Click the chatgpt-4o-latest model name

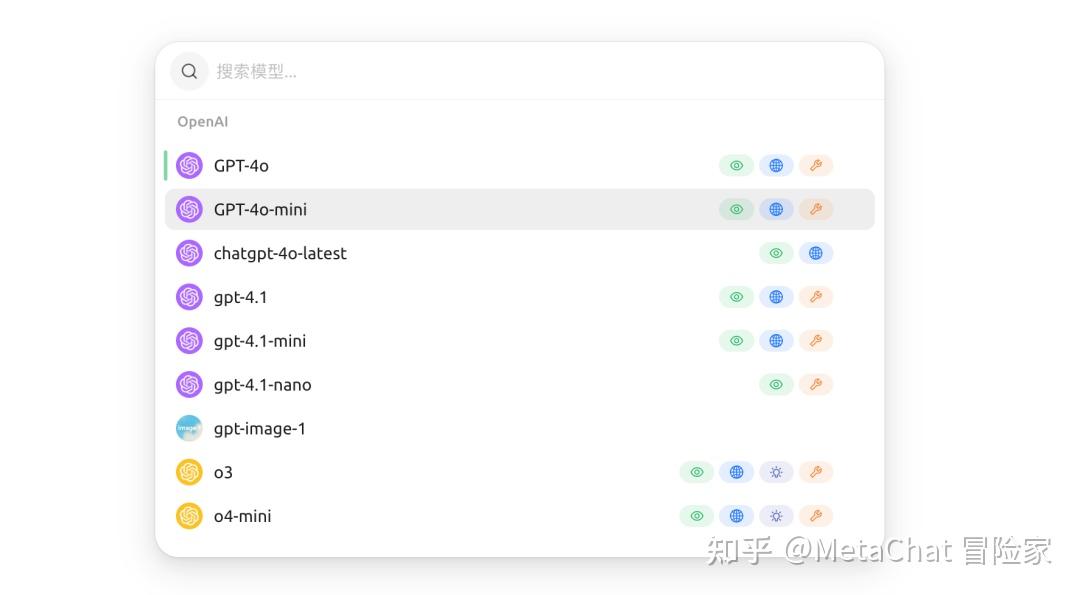point(279,253)
